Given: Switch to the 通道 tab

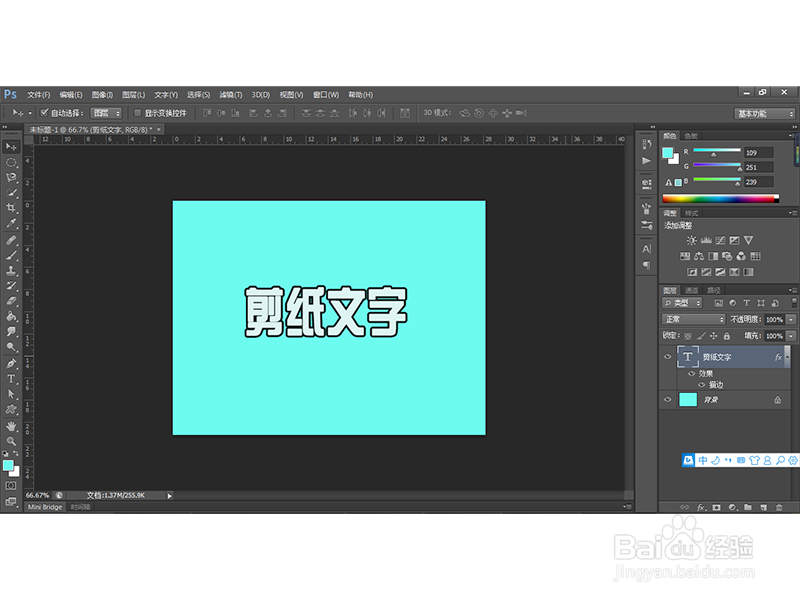Looking at the screenshot, I should coord(691,290).
